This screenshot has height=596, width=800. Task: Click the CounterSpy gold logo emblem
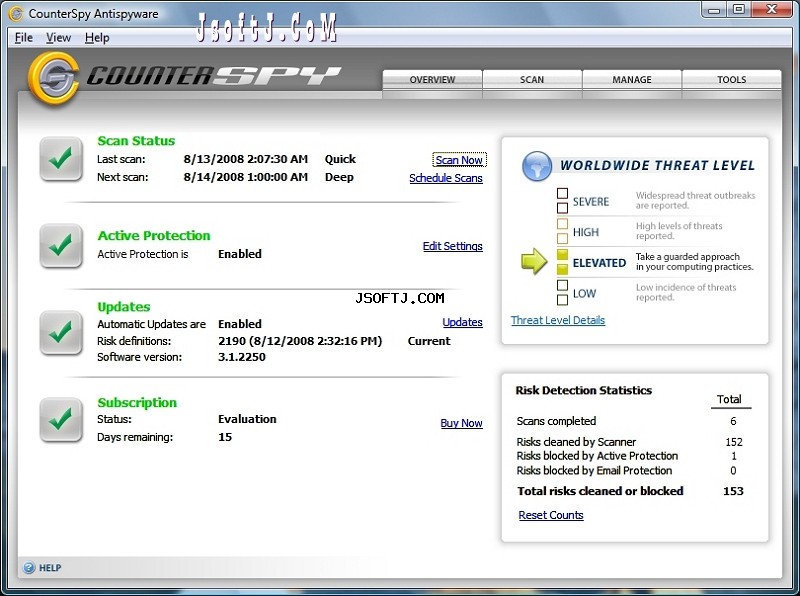[54, 78]
